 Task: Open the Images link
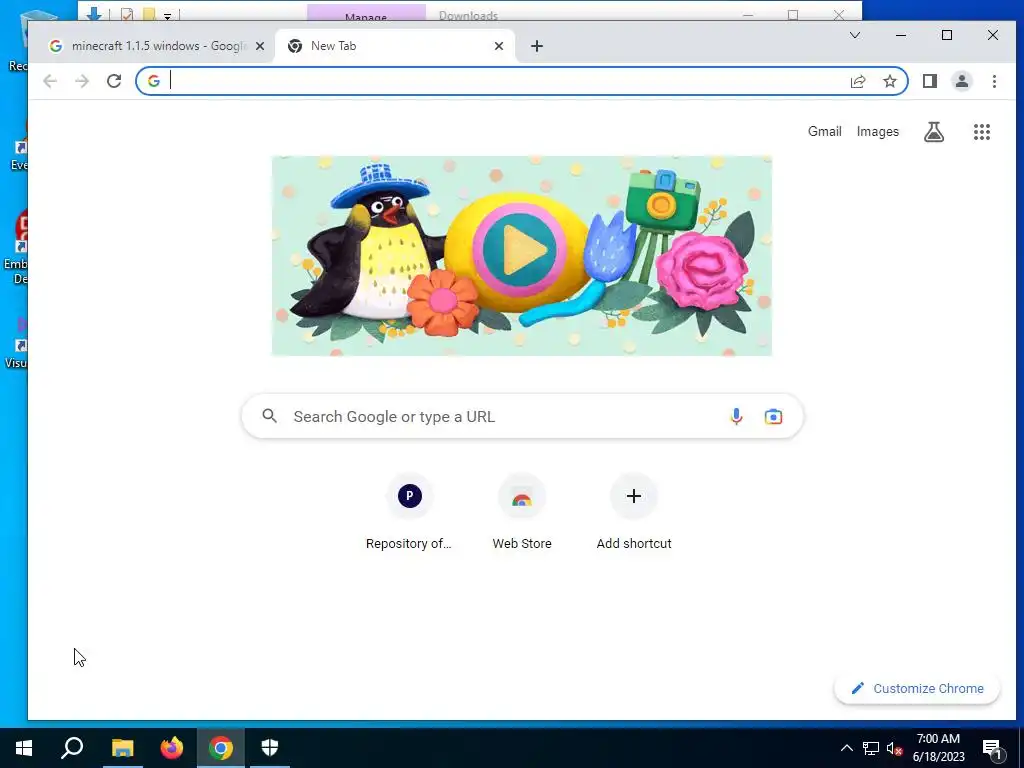pos(878,131)
